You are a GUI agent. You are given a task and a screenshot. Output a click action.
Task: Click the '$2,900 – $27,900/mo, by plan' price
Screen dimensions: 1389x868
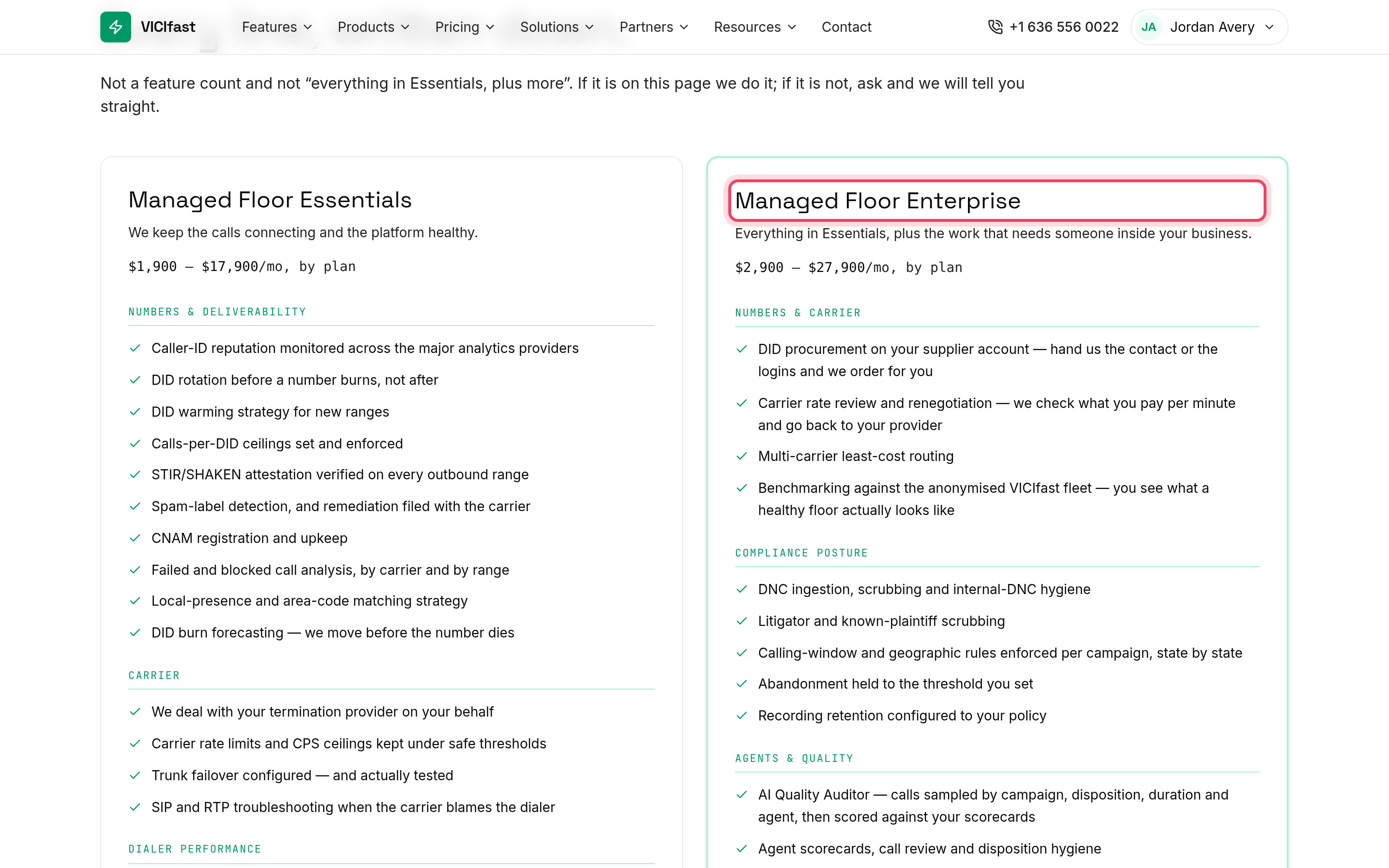[848, 268]
